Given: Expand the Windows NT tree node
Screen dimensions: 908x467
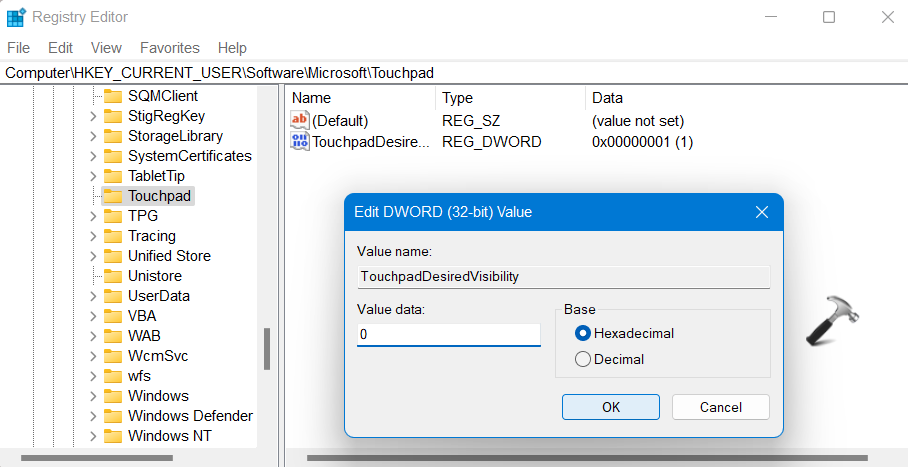Looking at the screenshot, I should (93, 436).
